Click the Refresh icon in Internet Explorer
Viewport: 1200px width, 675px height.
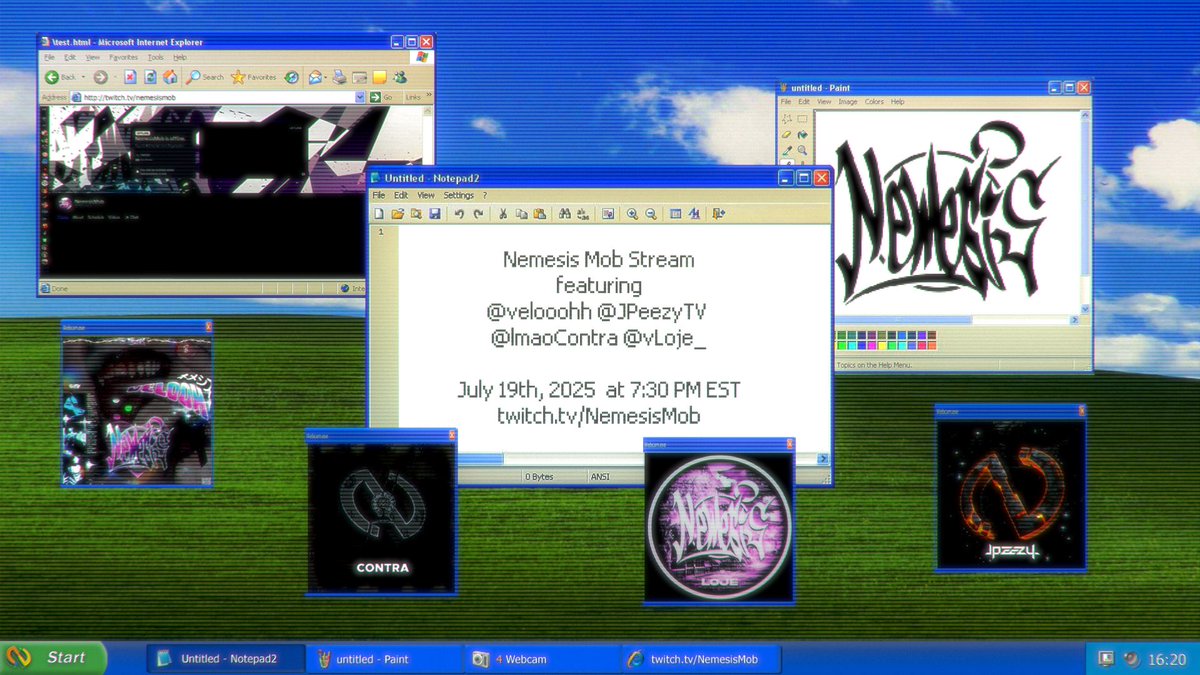click(150, 77)
